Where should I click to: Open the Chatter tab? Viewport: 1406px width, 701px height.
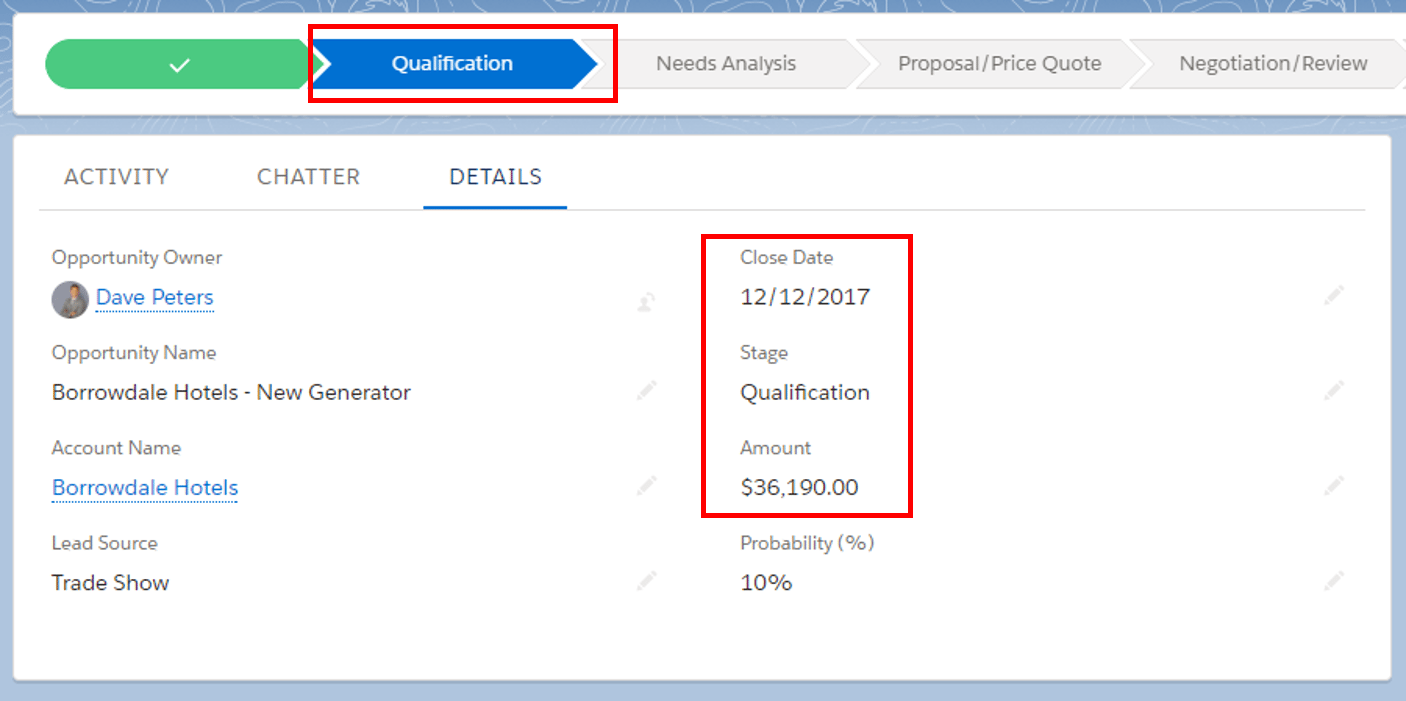point(308,177)
